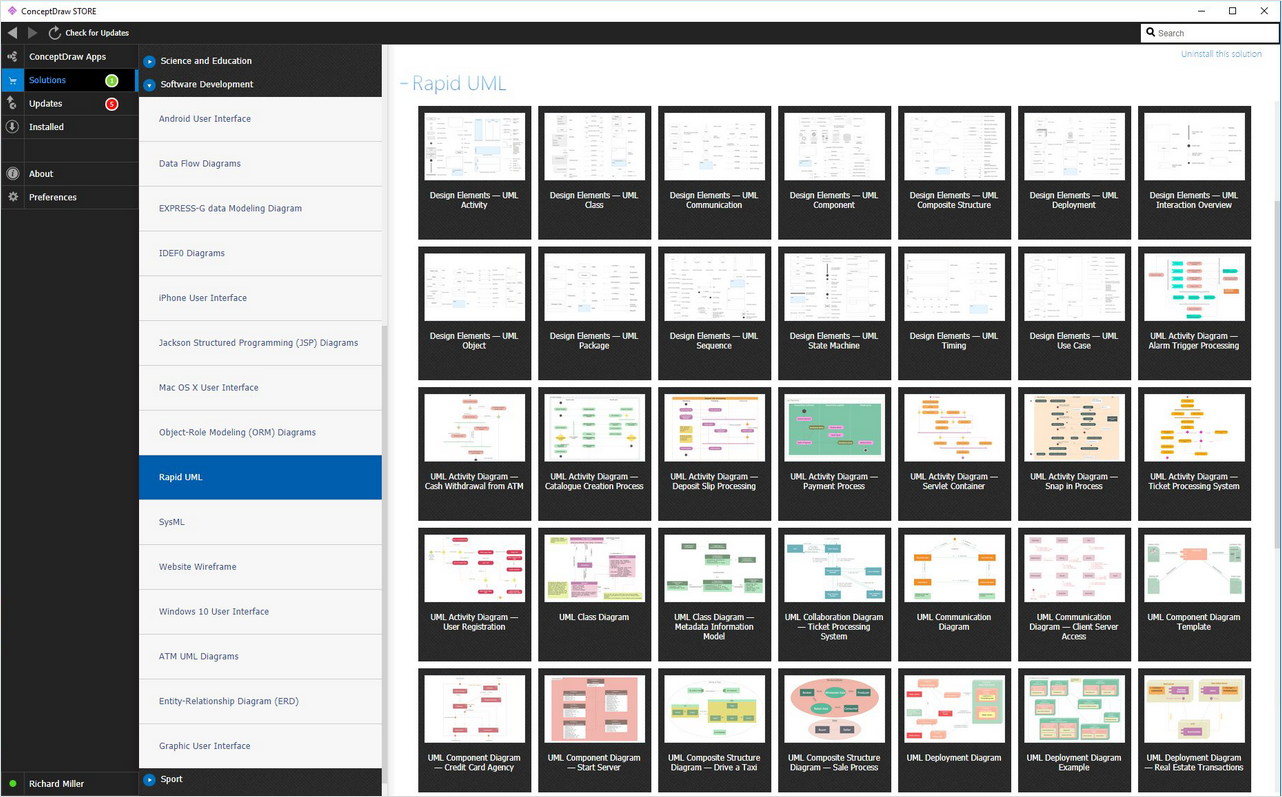Screen dimensions: 1282x797
Task: Expand the Sport category
Action: coord(149,779)
